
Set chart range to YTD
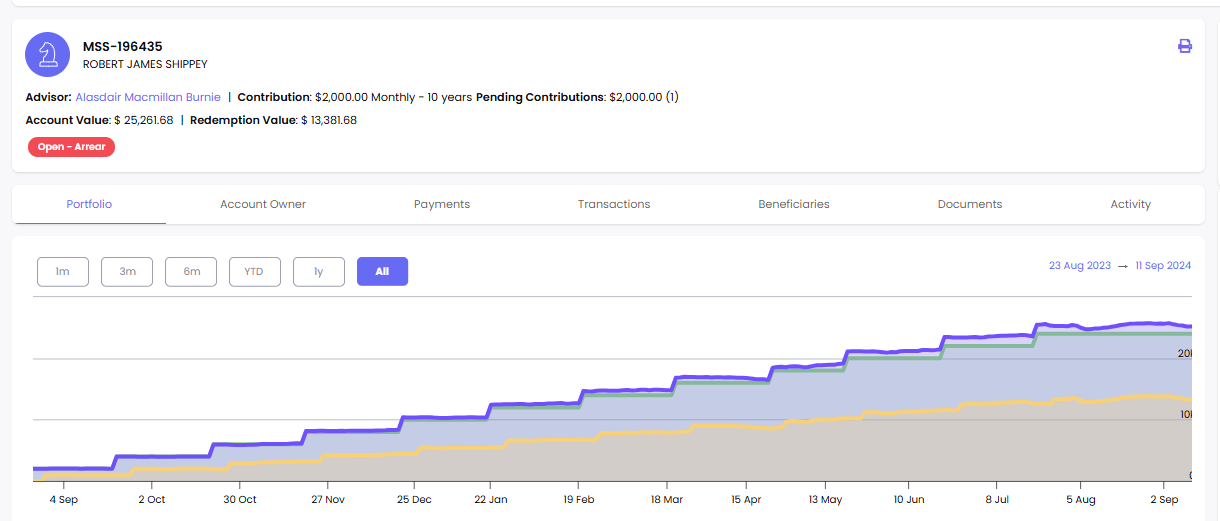(254, 271)
